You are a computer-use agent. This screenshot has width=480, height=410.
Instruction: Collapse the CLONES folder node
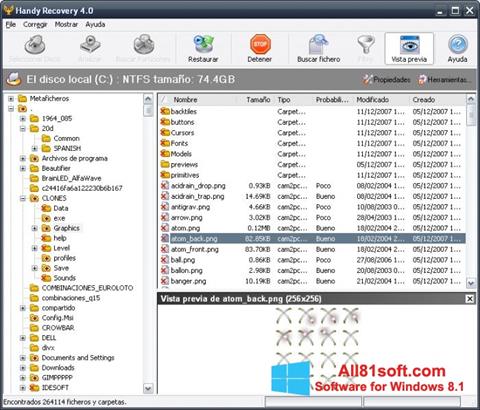(23, 199)
